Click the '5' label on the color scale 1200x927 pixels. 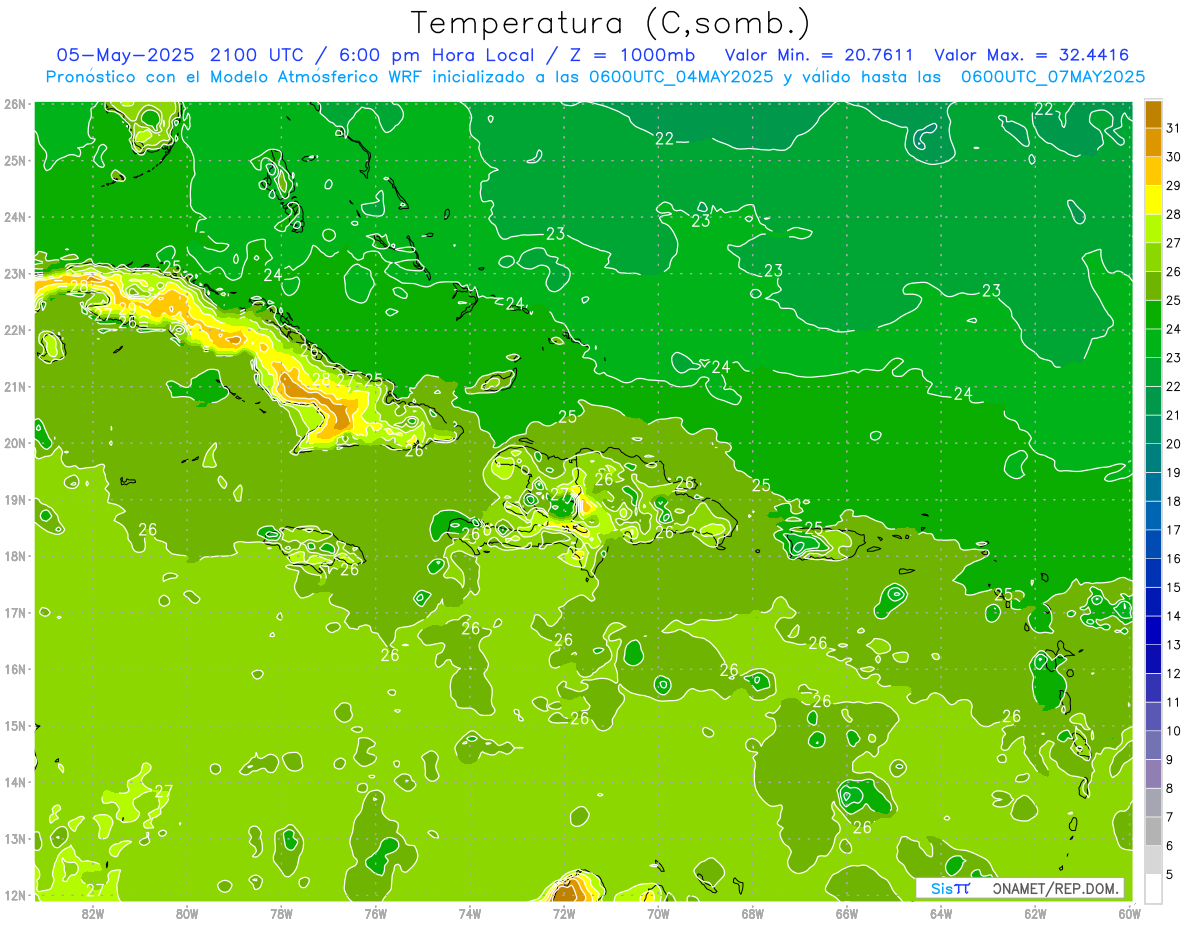coord(1170,874)
